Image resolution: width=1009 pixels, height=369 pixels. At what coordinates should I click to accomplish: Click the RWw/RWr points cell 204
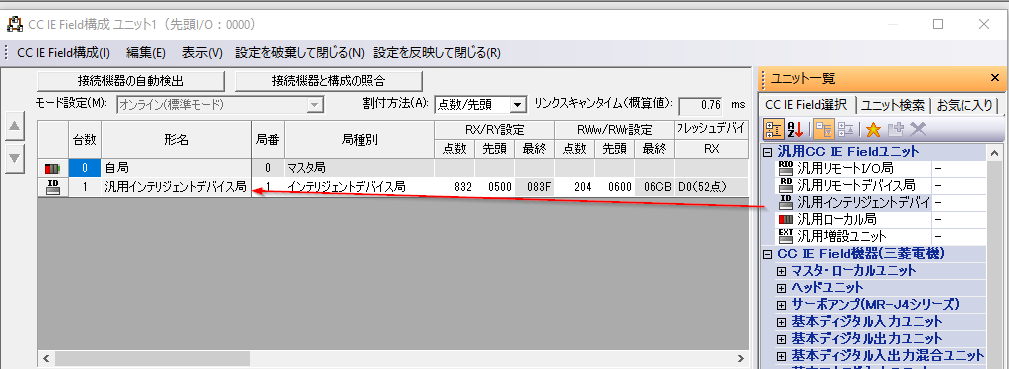pos(575,187)
